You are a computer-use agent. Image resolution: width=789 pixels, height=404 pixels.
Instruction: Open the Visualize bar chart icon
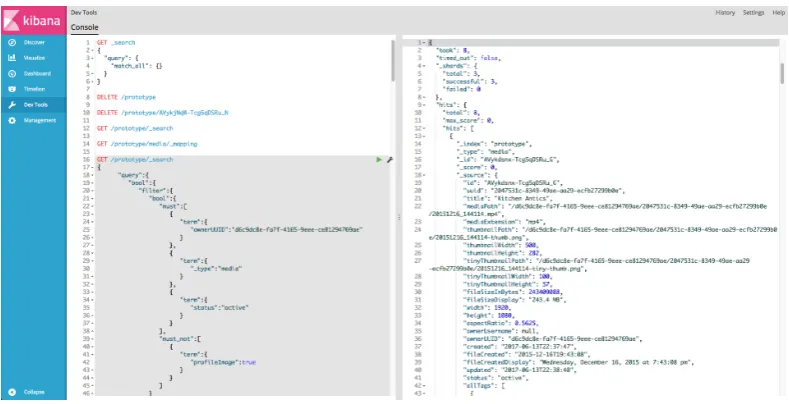pyautogui.click(x=13, y=58)
